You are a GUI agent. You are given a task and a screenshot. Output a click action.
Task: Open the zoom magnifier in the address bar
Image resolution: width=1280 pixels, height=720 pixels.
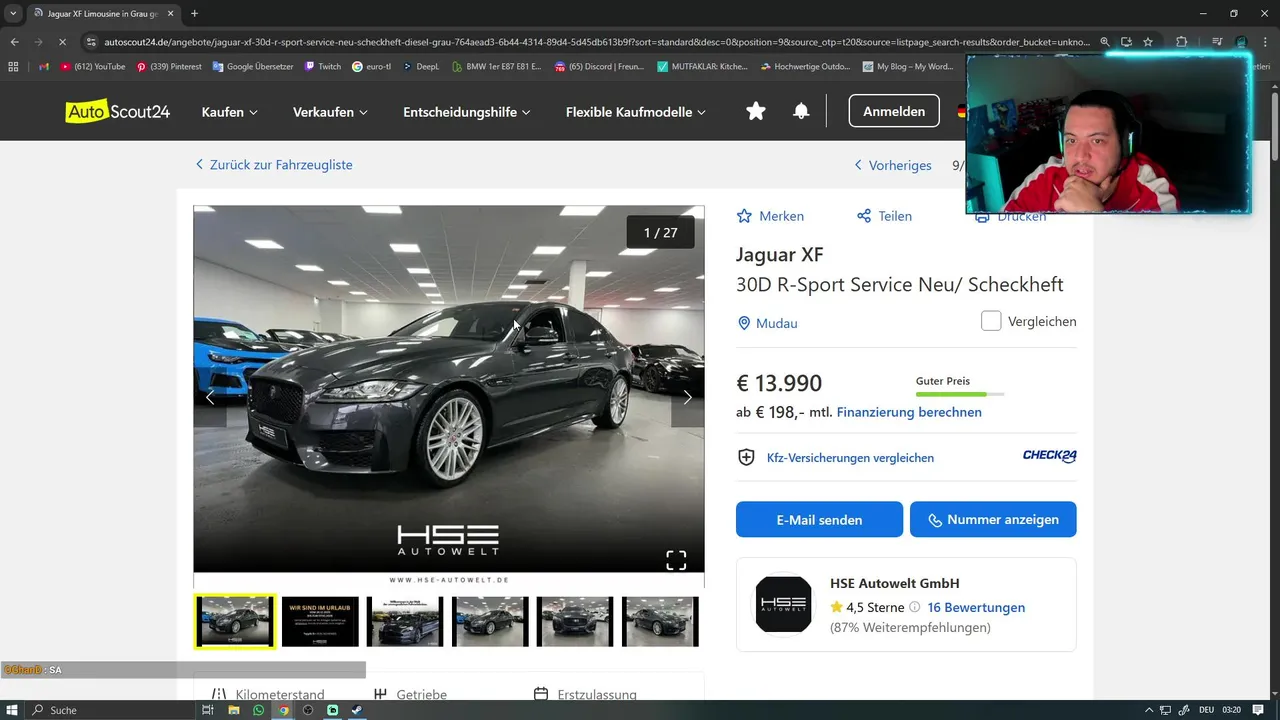(x=1105, y=42)
